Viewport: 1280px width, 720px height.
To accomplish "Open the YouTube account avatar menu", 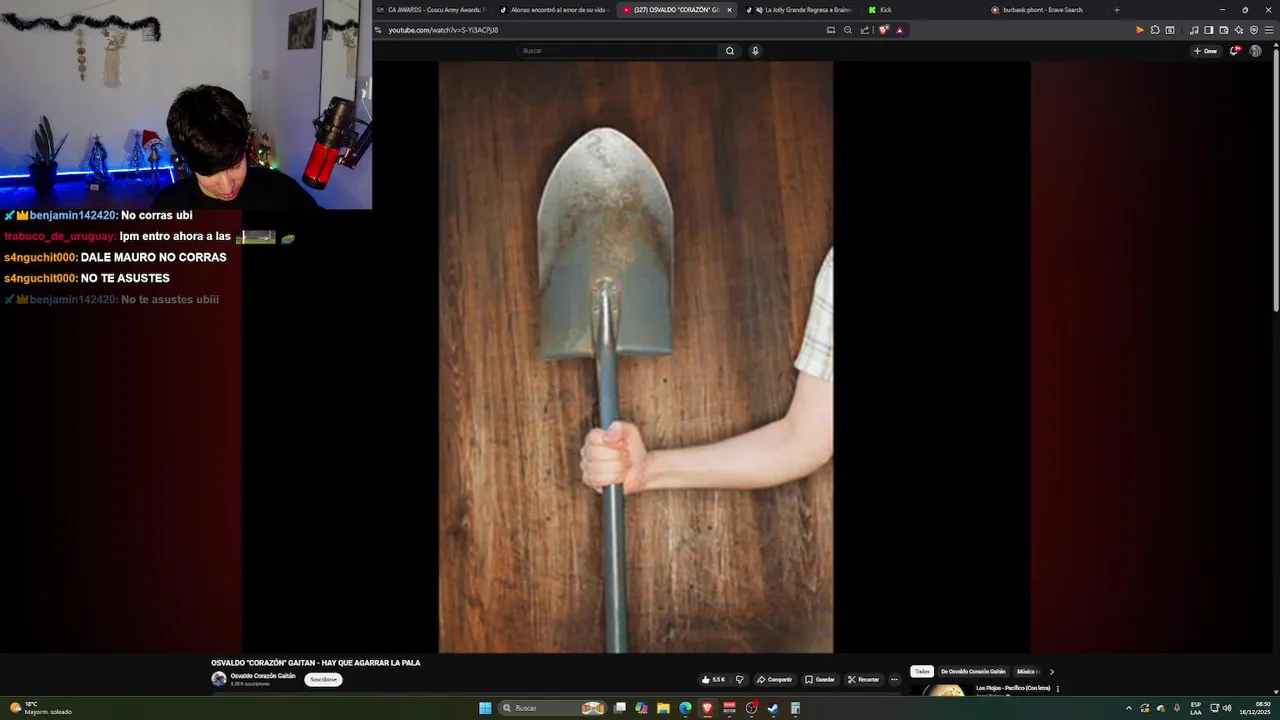I will pyautogui.click(x=1256, y=51).
